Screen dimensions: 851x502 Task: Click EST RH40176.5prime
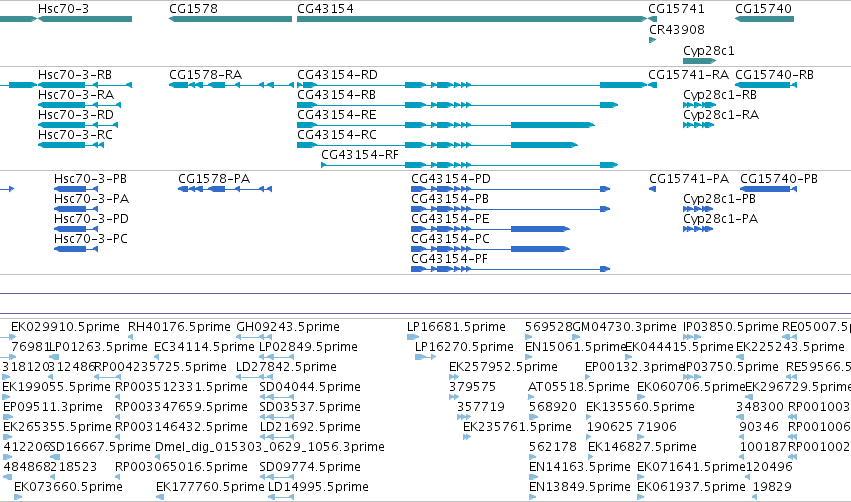pos(179,327)
